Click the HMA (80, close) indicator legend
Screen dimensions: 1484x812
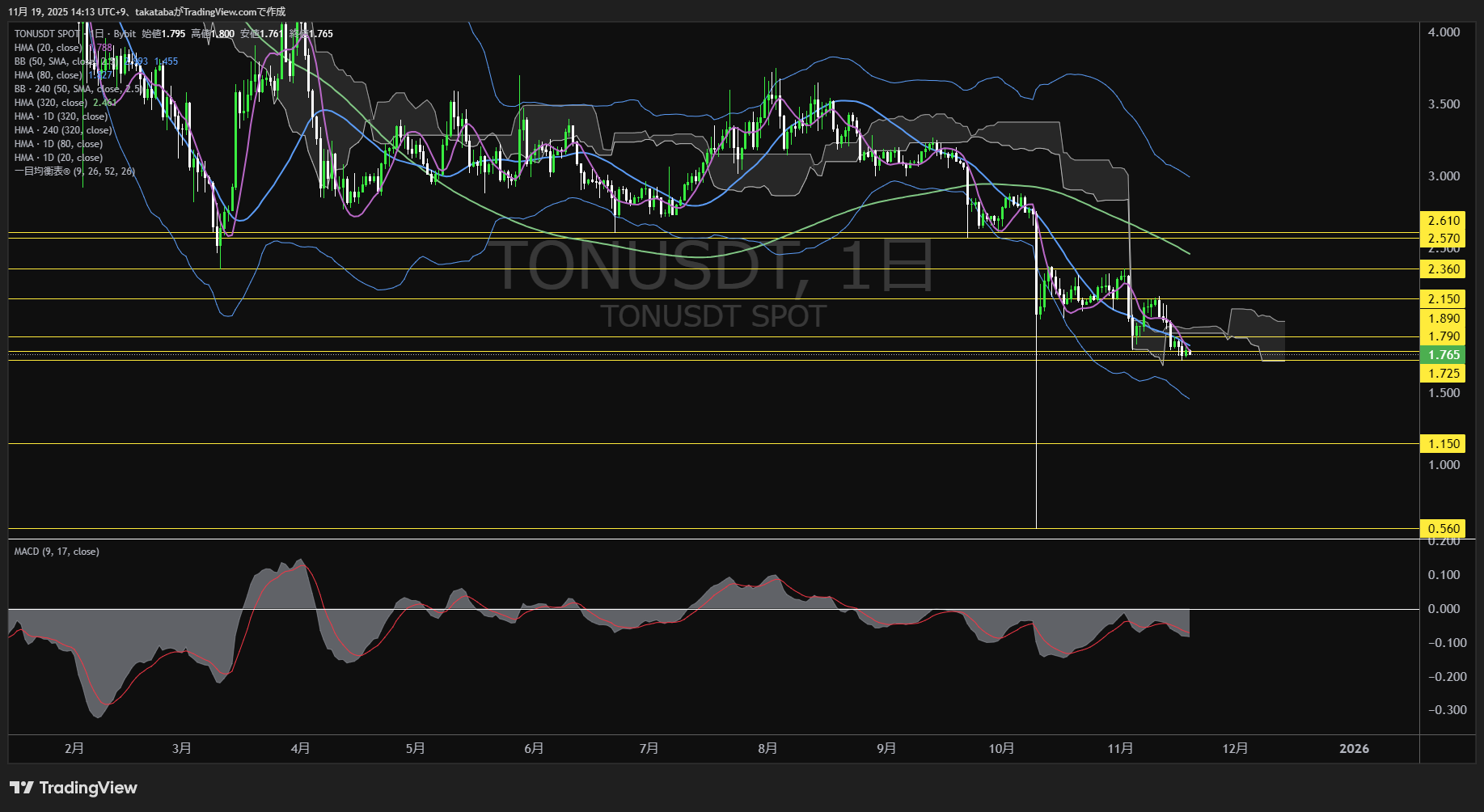48,75
